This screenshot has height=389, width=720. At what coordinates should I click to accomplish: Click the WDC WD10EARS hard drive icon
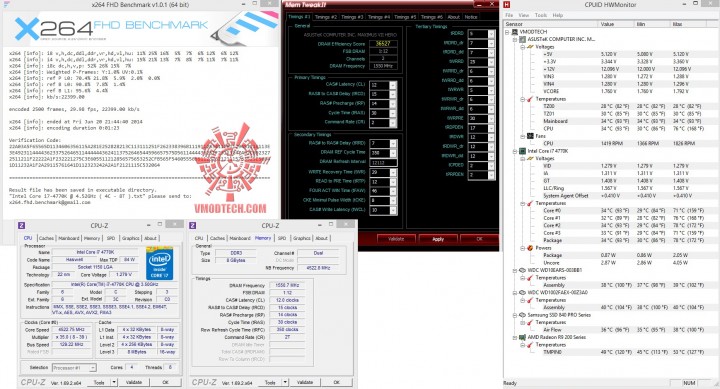coord(522,270)
